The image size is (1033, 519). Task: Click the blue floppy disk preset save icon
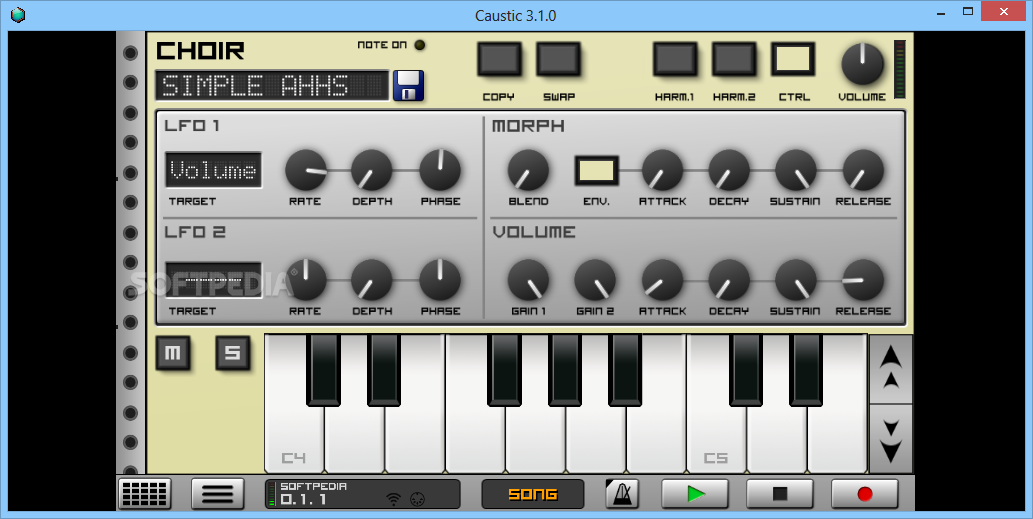click(408, 86)
